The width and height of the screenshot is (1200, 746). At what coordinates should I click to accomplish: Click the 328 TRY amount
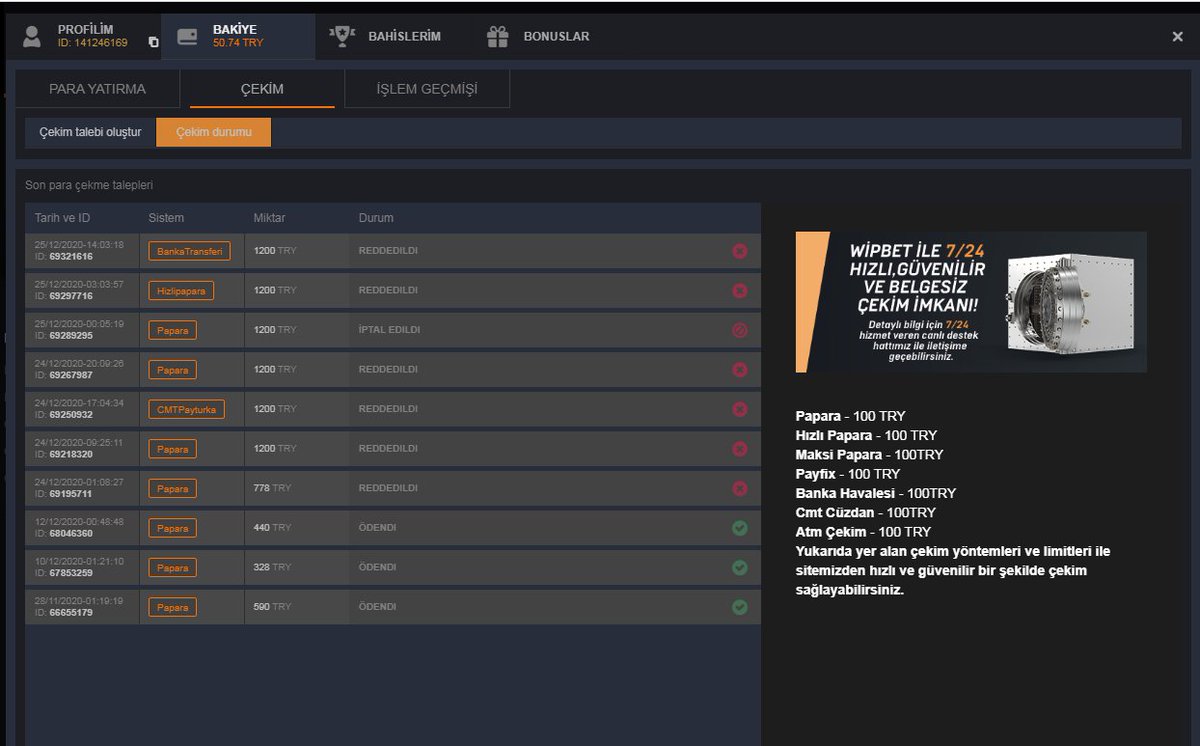(x=272, y=567)
